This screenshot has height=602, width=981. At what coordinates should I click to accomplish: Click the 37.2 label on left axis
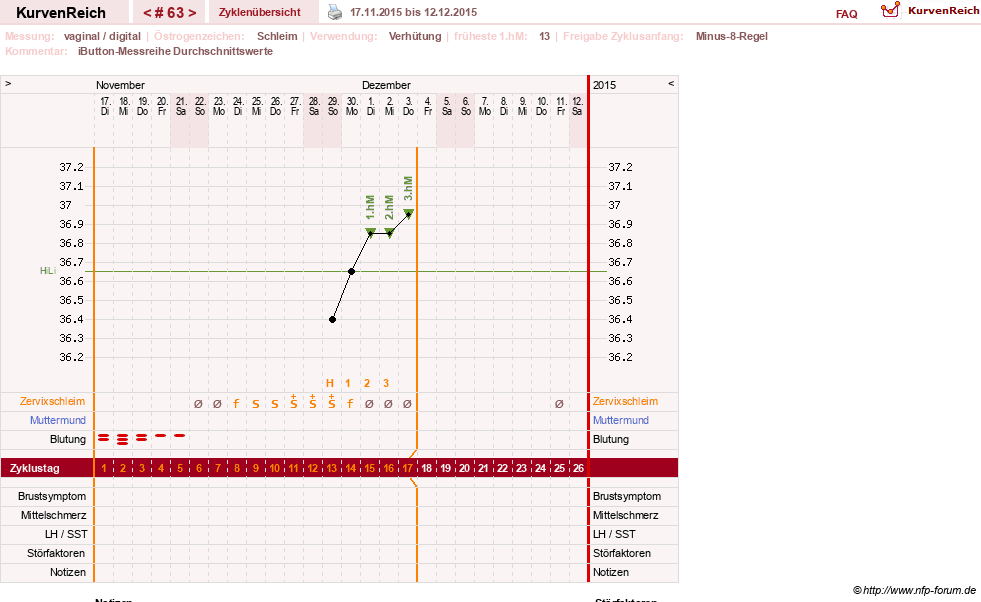tap(71, 167)
